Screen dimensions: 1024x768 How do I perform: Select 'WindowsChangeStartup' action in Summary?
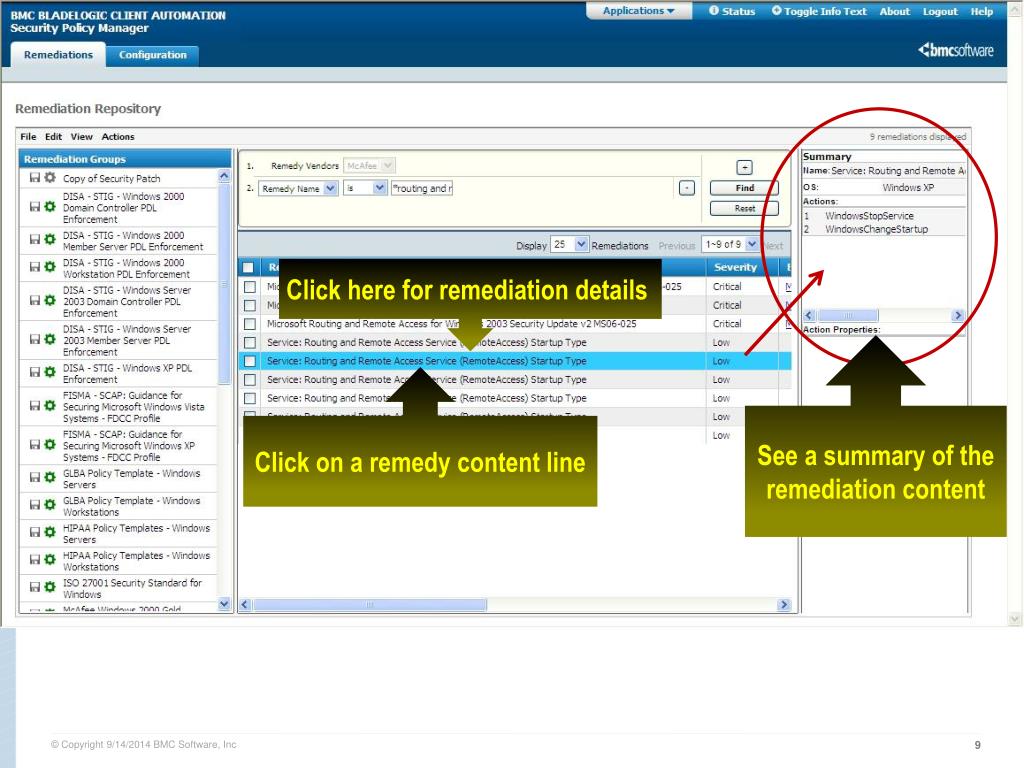[876, 229]
